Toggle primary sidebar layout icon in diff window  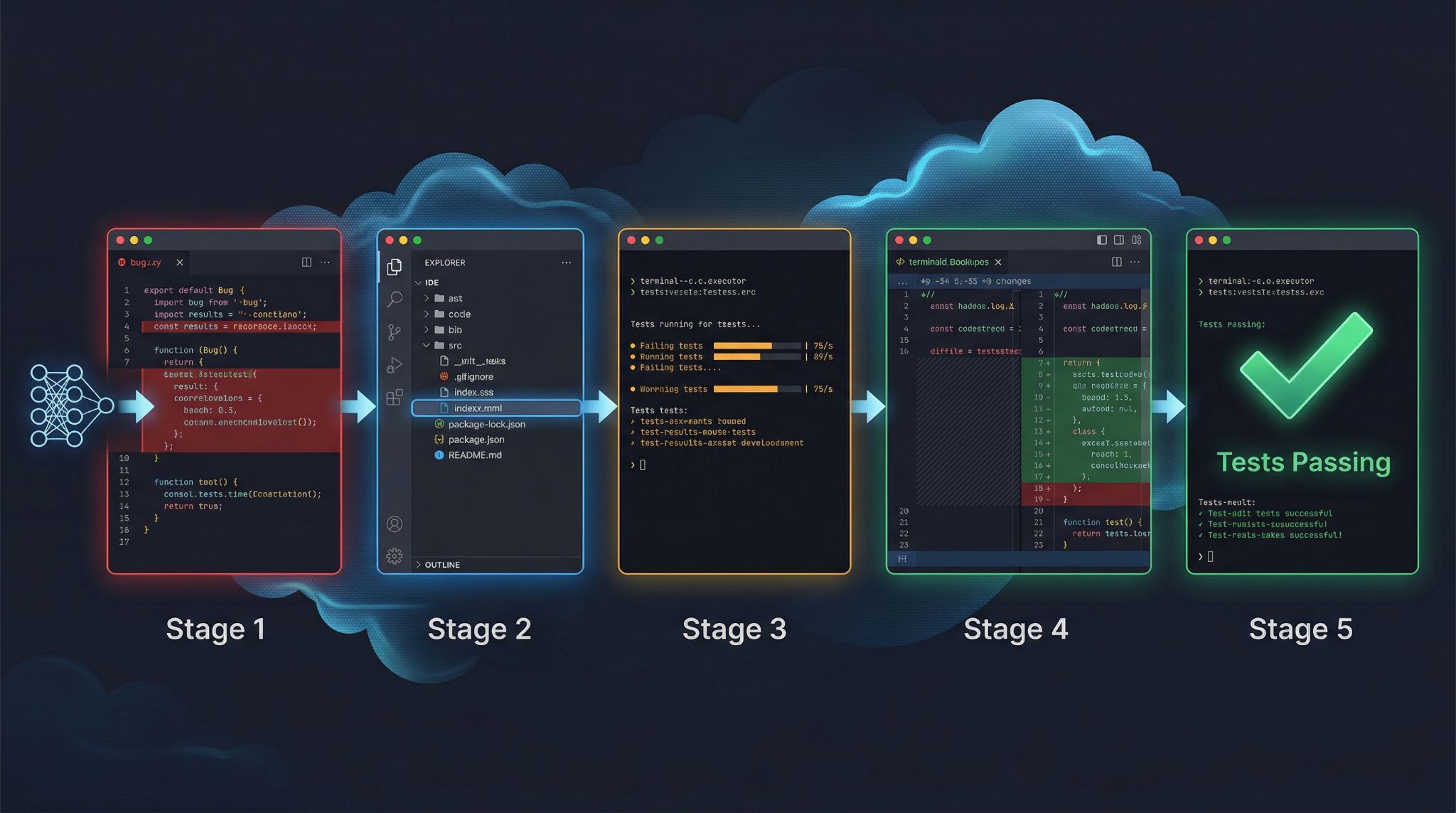click(1102, 240)
